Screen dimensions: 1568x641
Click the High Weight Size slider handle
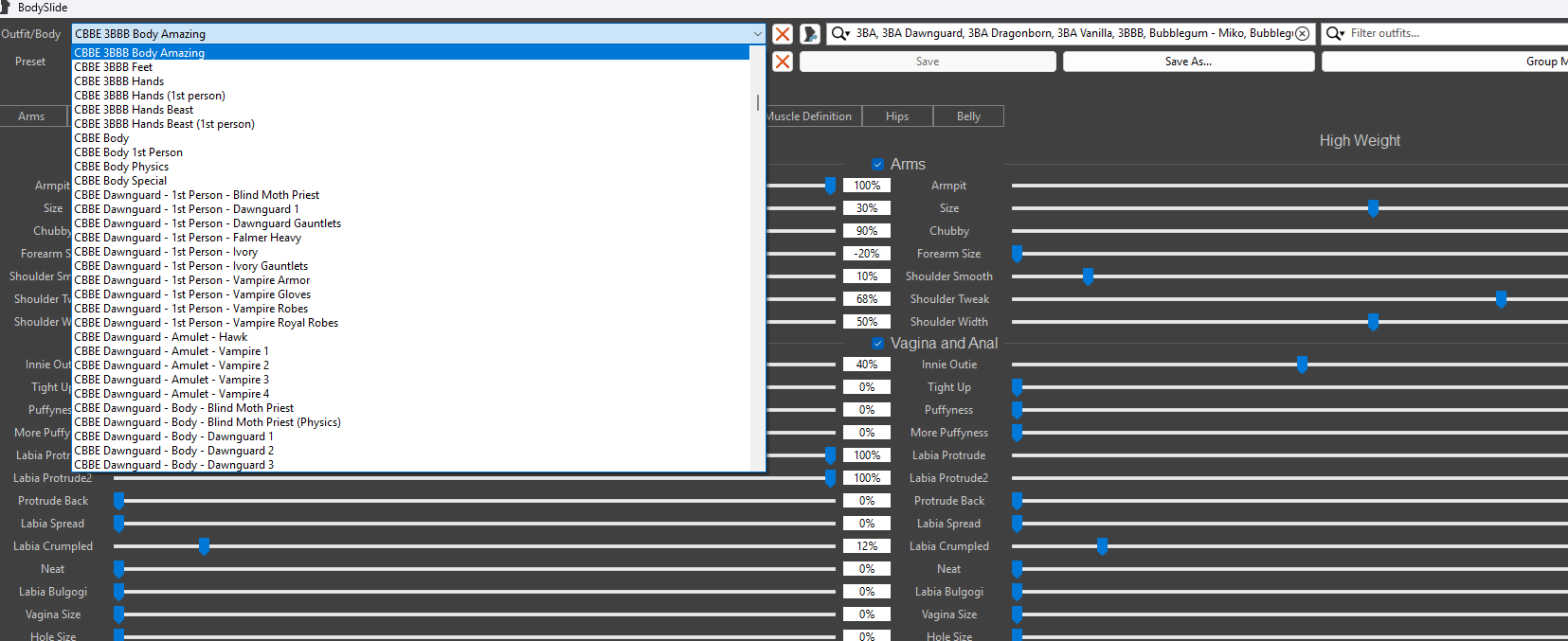pyautogui.click(x=1373, y=208)
